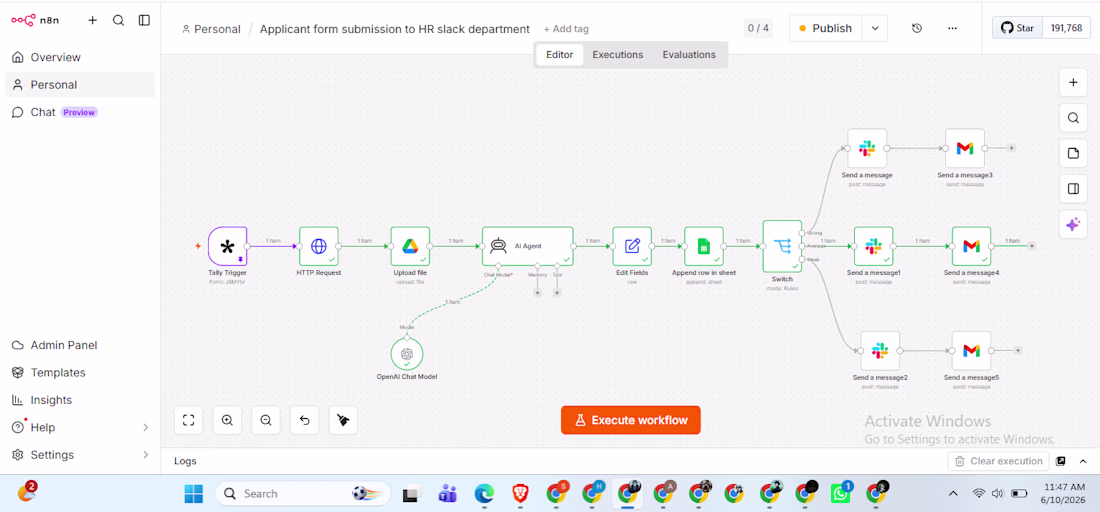The width and height of the screenshot is (1100, 512).
Task: Undo with the reset arrow button
Action: click(x=304, y=420)
